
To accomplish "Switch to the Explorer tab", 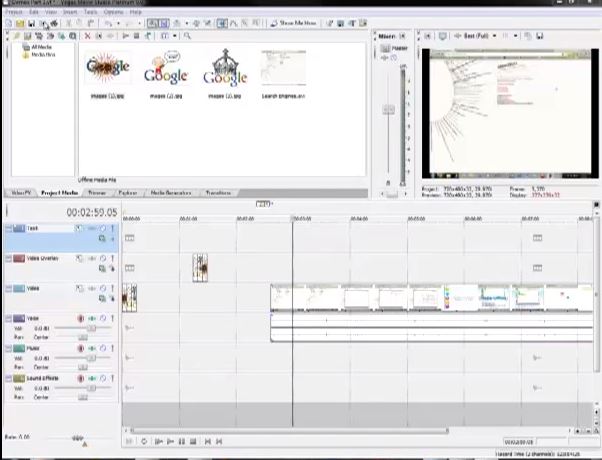I will (127, 193).
